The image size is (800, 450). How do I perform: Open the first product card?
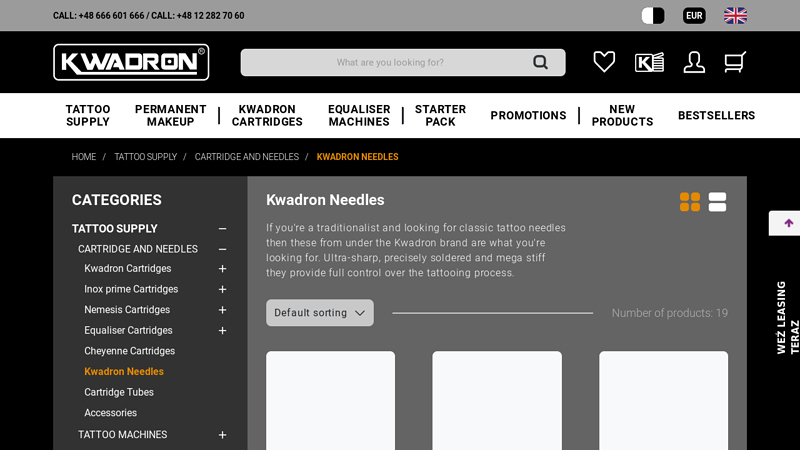[330, 401]
